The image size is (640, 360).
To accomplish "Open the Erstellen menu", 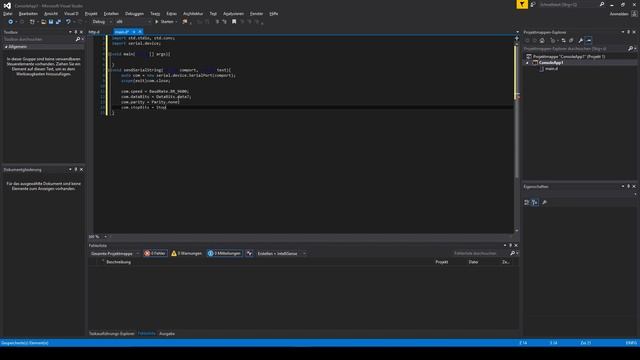I will click(x=111, y=13).
